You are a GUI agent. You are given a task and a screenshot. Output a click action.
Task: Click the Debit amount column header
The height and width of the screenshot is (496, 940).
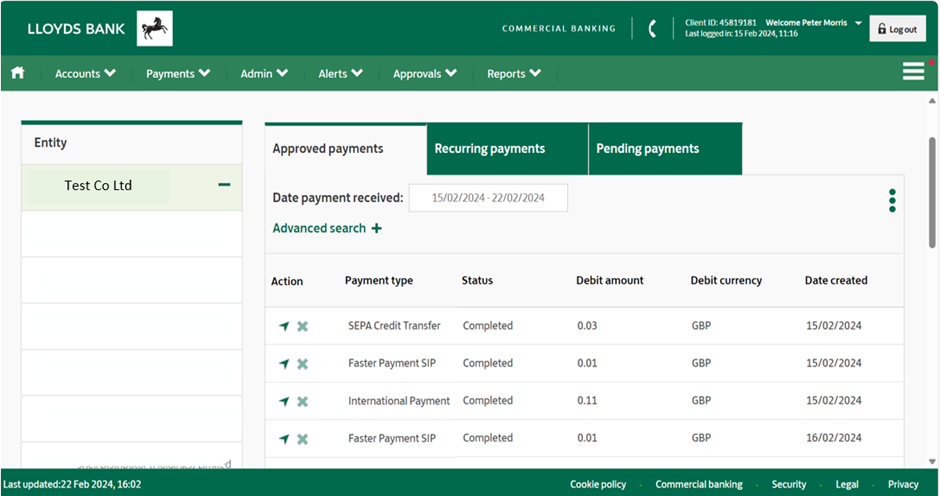[x=610, y=280]
